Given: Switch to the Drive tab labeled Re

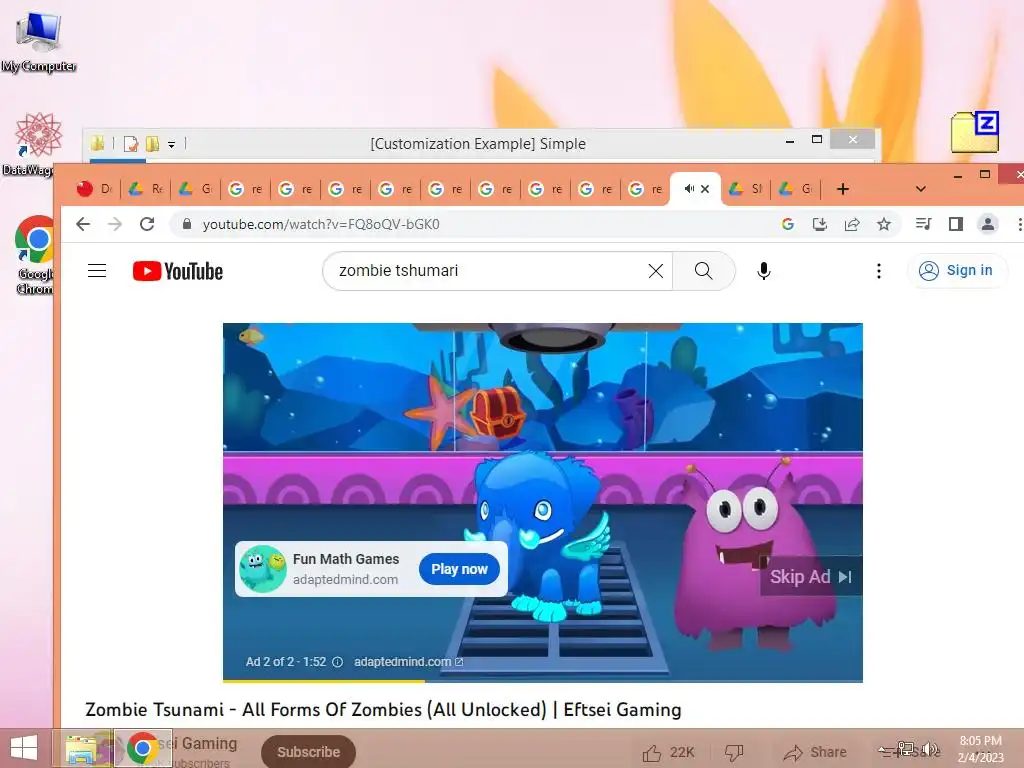Looking at the screenshot, I should (146, 189).
